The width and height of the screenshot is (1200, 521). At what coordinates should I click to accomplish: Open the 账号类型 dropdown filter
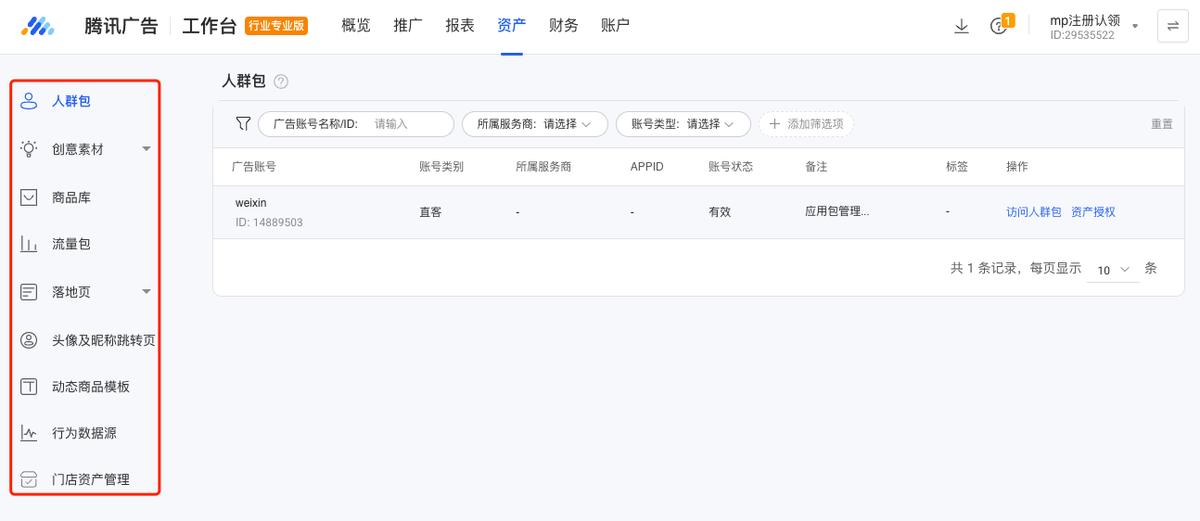coord(683,124)
